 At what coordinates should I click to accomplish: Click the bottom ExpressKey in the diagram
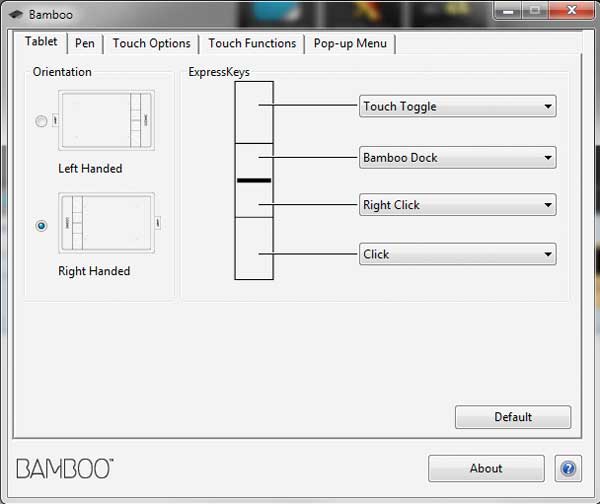tap(254, 248)
